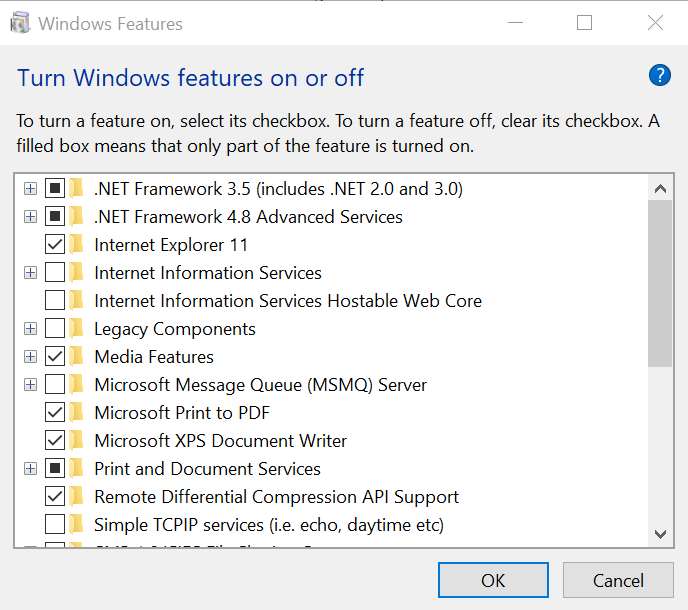Click folder icon beside Simple TCPIP services
688x610 pixels.
point(77,525)
